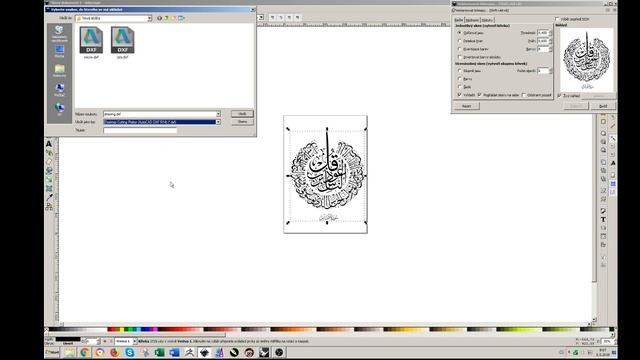
Task: Switch to Inkscape taskbar icon
Action: click(x=204, y=352)
